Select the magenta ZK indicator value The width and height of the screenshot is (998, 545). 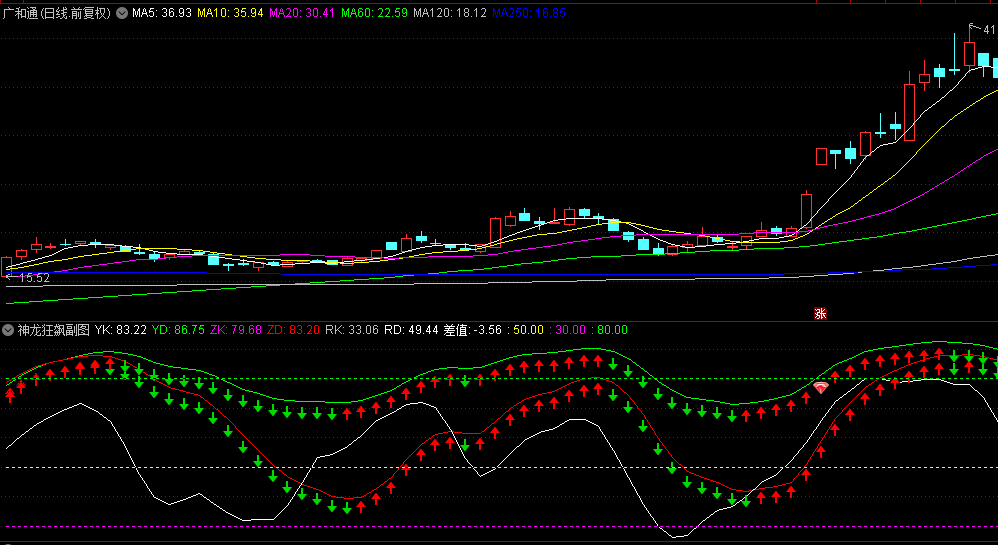pos(236,329)
